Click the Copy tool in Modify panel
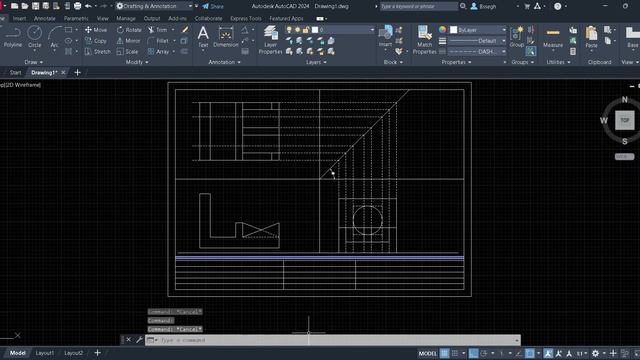640x360 pixels. [x=96, y=41]
